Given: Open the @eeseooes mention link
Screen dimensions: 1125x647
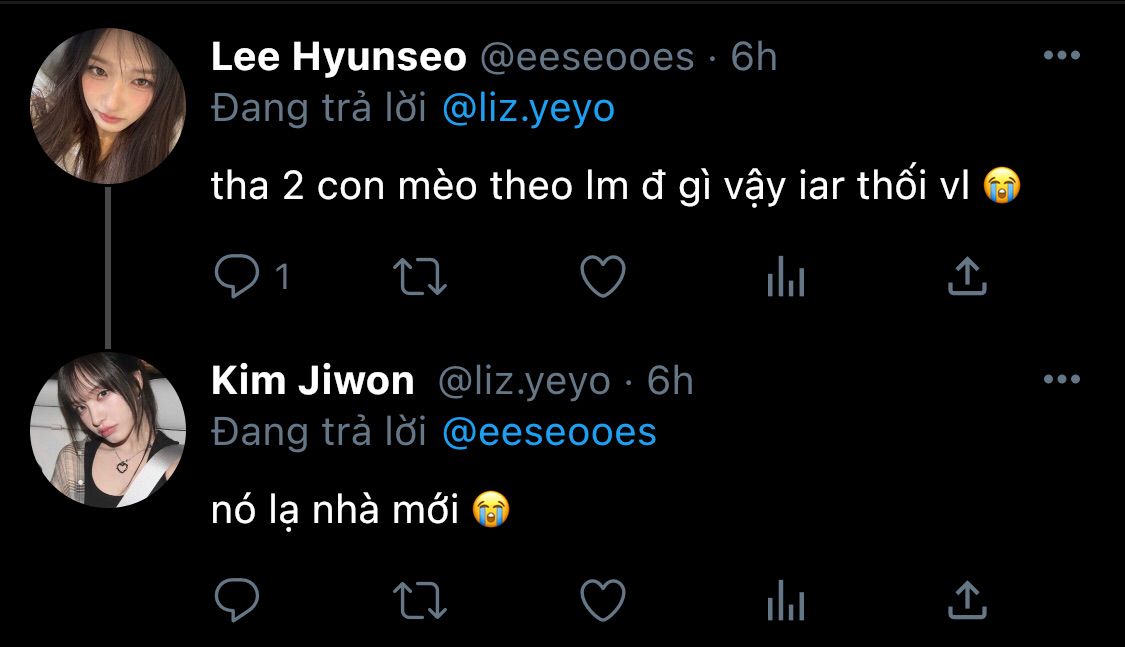Looking at the screenshot, I should [x=550, y=433].
